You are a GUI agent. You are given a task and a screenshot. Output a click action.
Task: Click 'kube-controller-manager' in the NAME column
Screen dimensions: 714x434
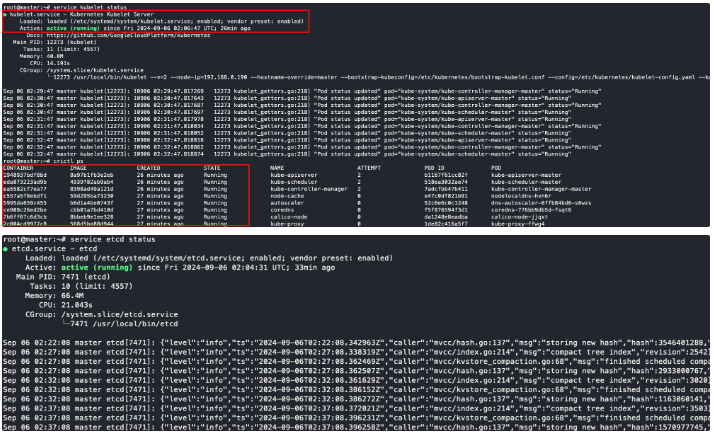pos(309,189)
